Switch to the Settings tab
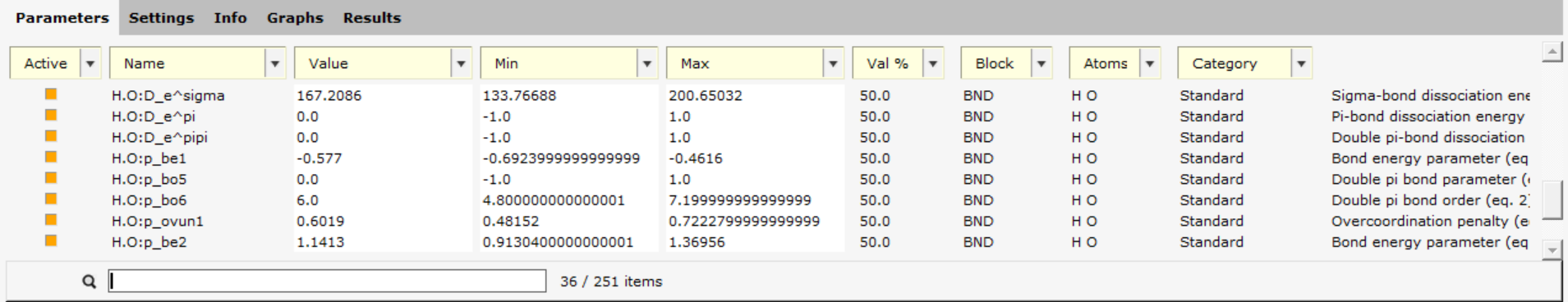This screenshot has height=302, width=1568. (x=161, y=17)
